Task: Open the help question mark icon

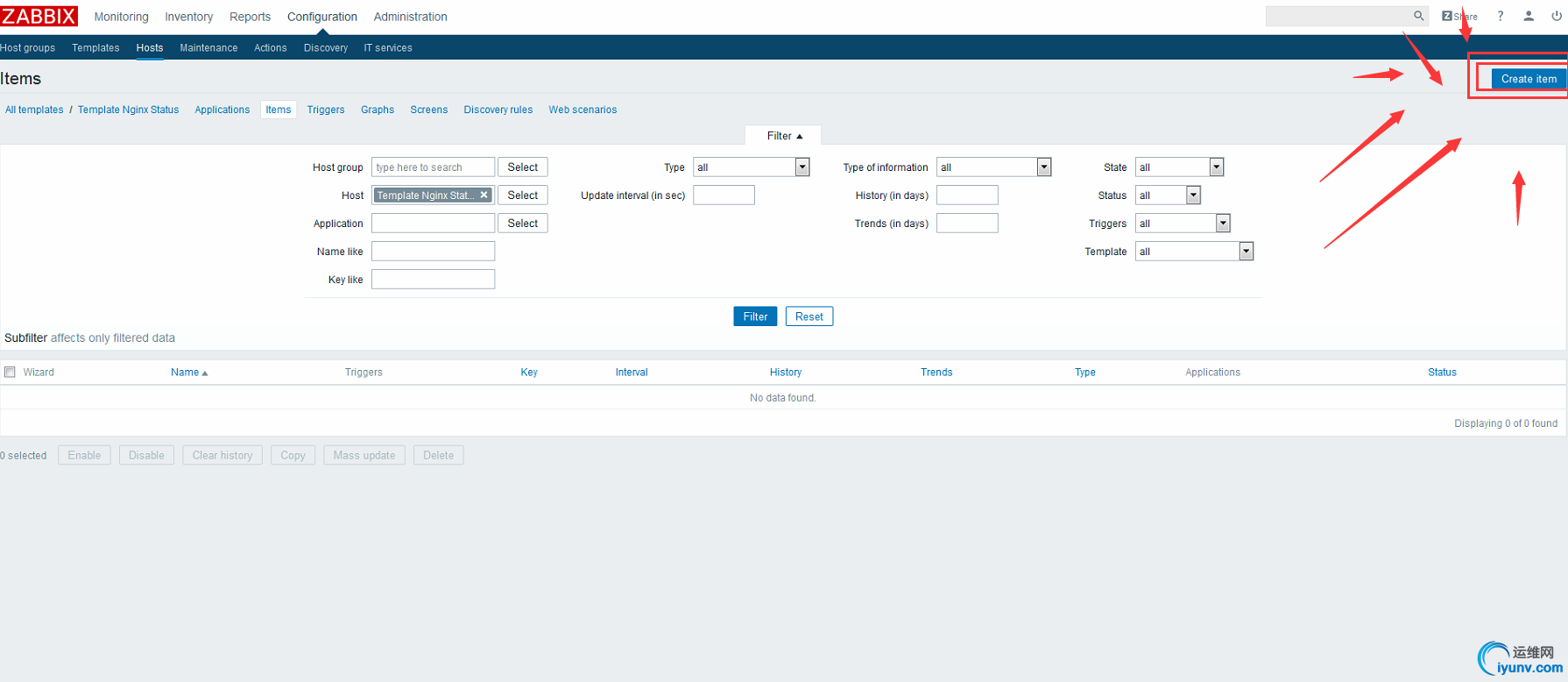Action: 1501,16
